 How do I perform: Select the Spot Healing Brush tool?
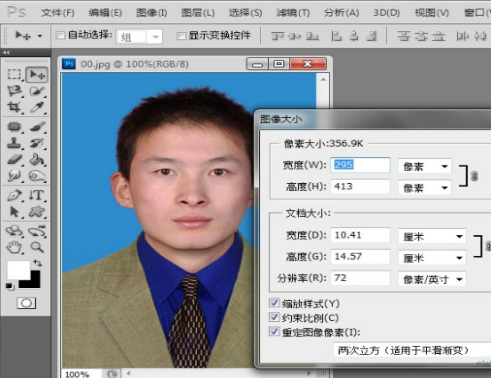14,127
